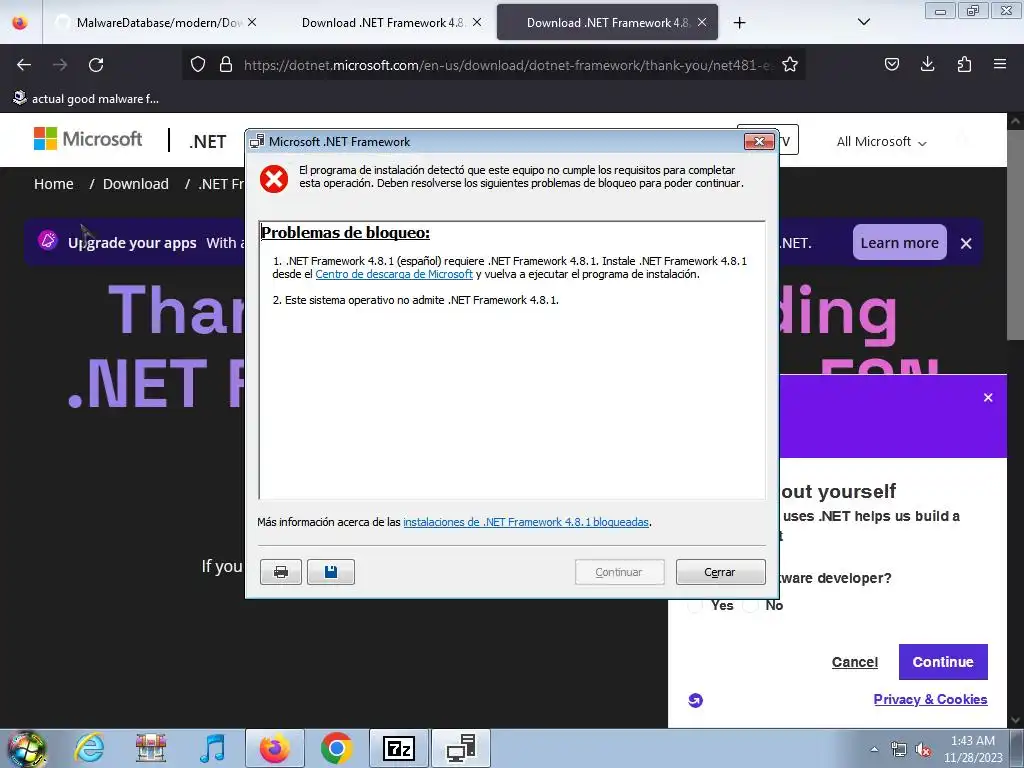Click the Download breadcrumb link

point(136,184)
